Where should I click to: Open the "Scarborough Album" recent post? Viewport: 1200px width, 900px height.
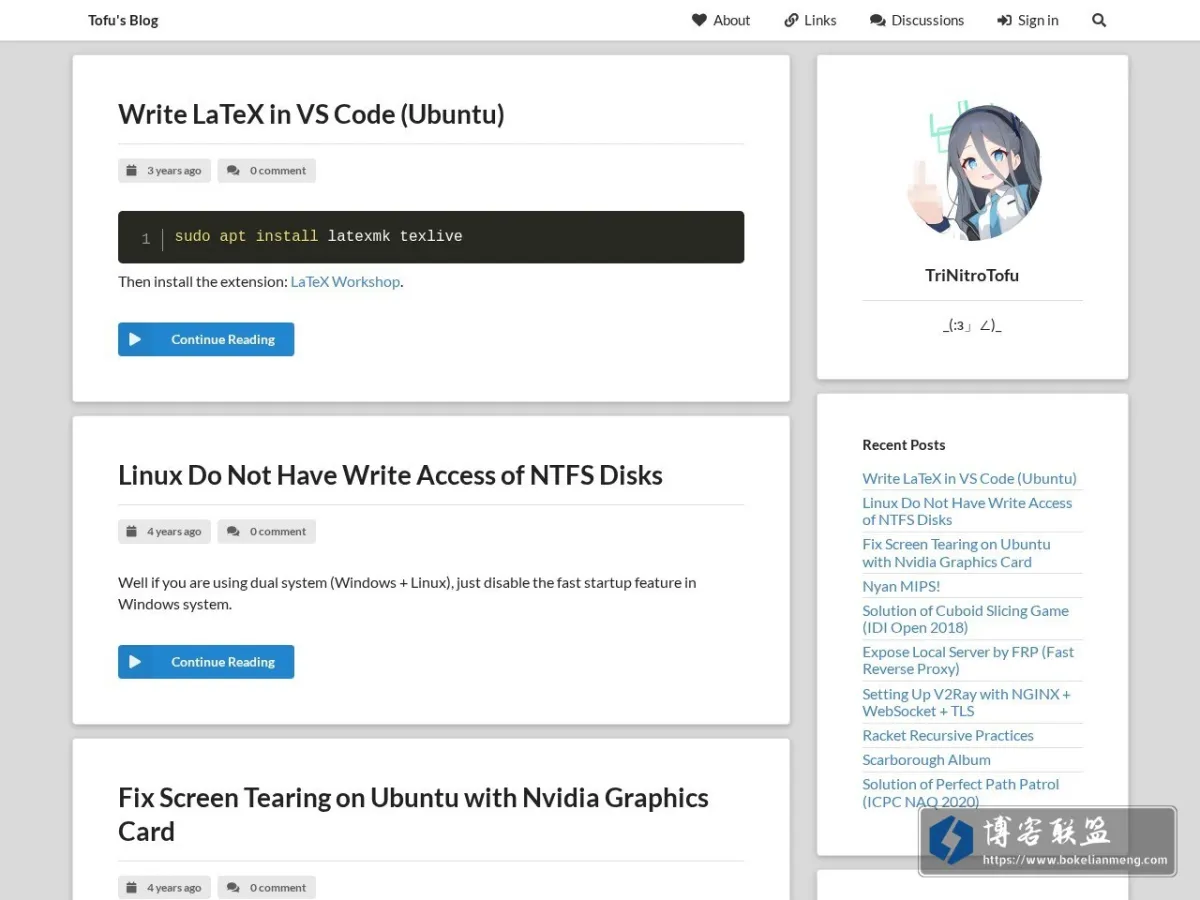click(927, 760)
